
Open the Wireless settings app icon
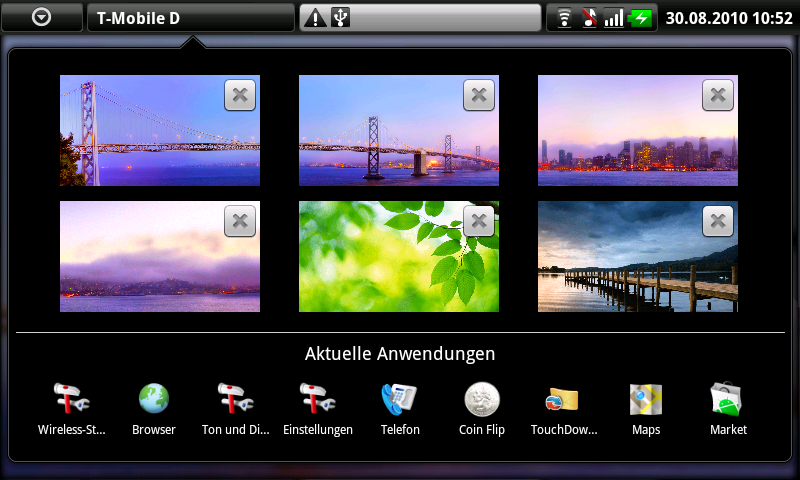click(72, 401)
